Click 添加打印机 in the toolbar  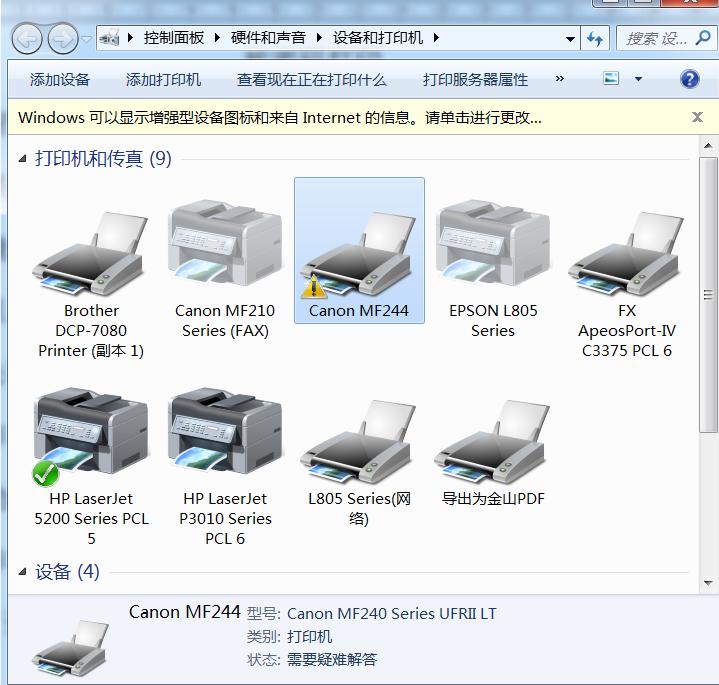point(163,80)
